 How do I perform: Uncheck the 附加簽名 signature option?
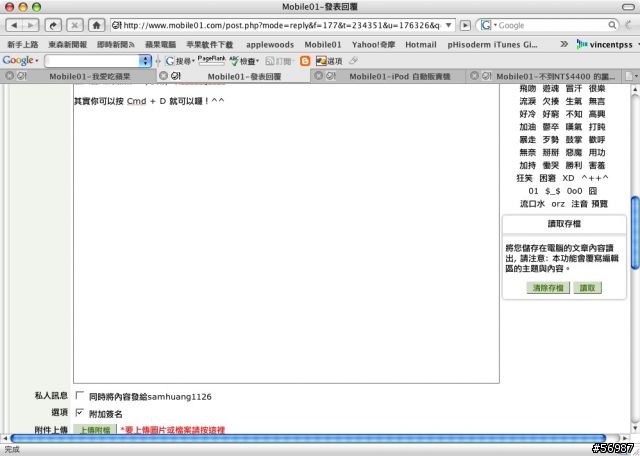[80, 412]
